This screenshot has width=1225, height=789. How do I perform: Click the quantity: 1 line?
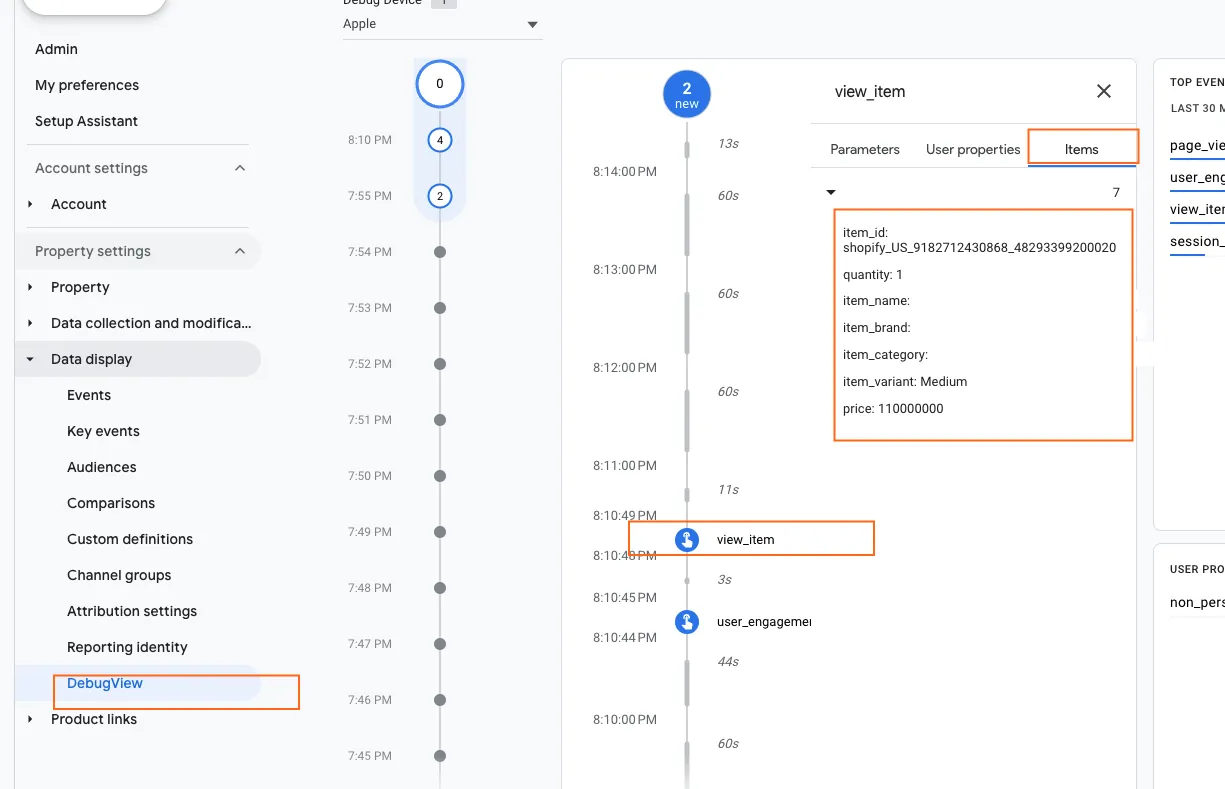(x=873, y=274)
